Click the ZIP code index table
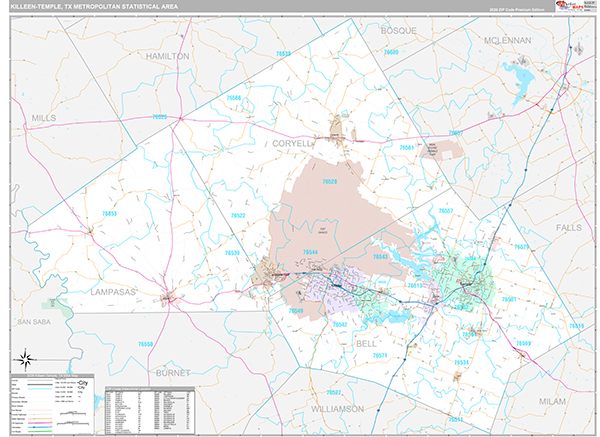The image size is (600, 437). point(150,403)
